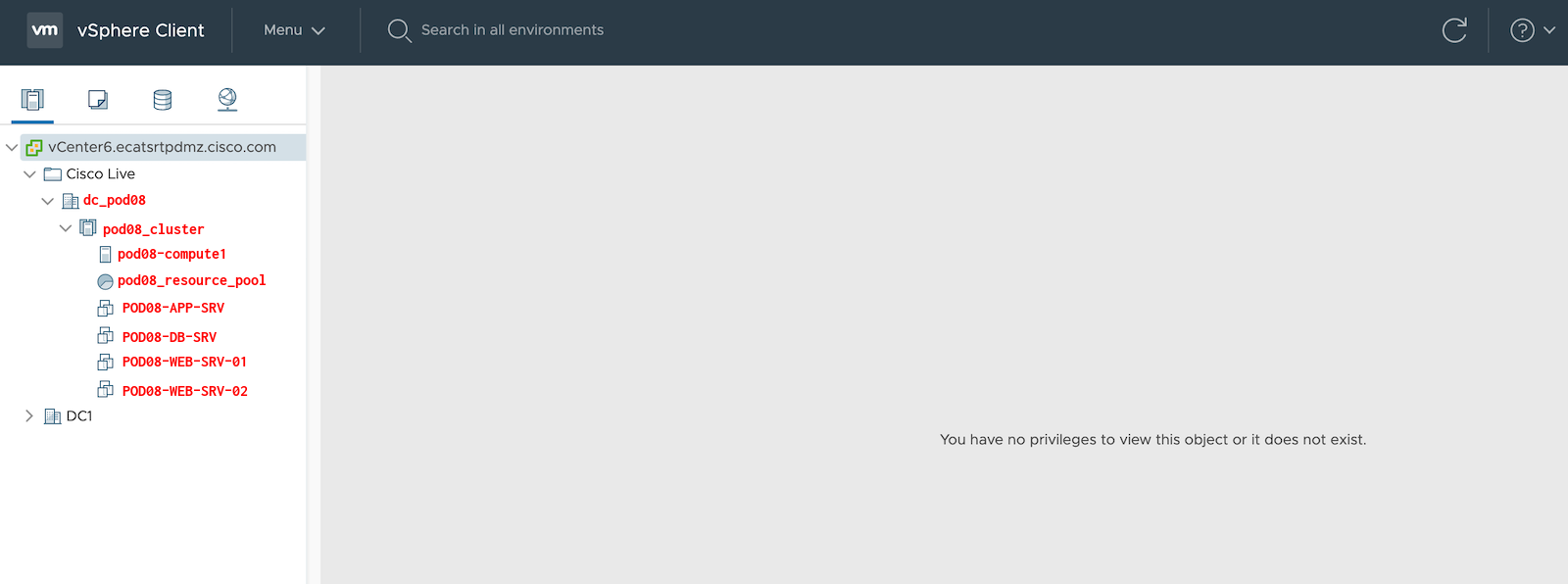Select the POD08-DB-SRV virtual machine
This screenshot has height=584, width=1568.
[169, 337]
